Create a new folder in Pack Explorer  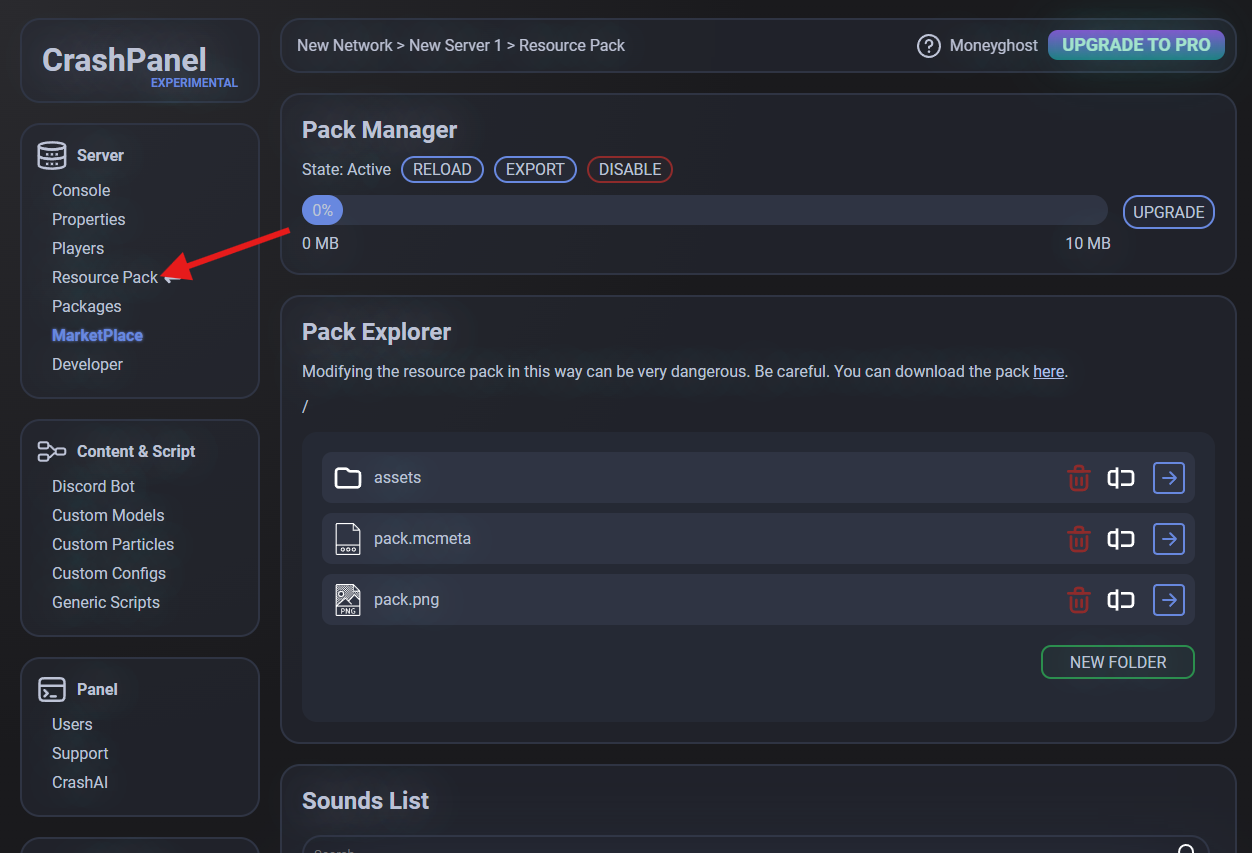1117,662
